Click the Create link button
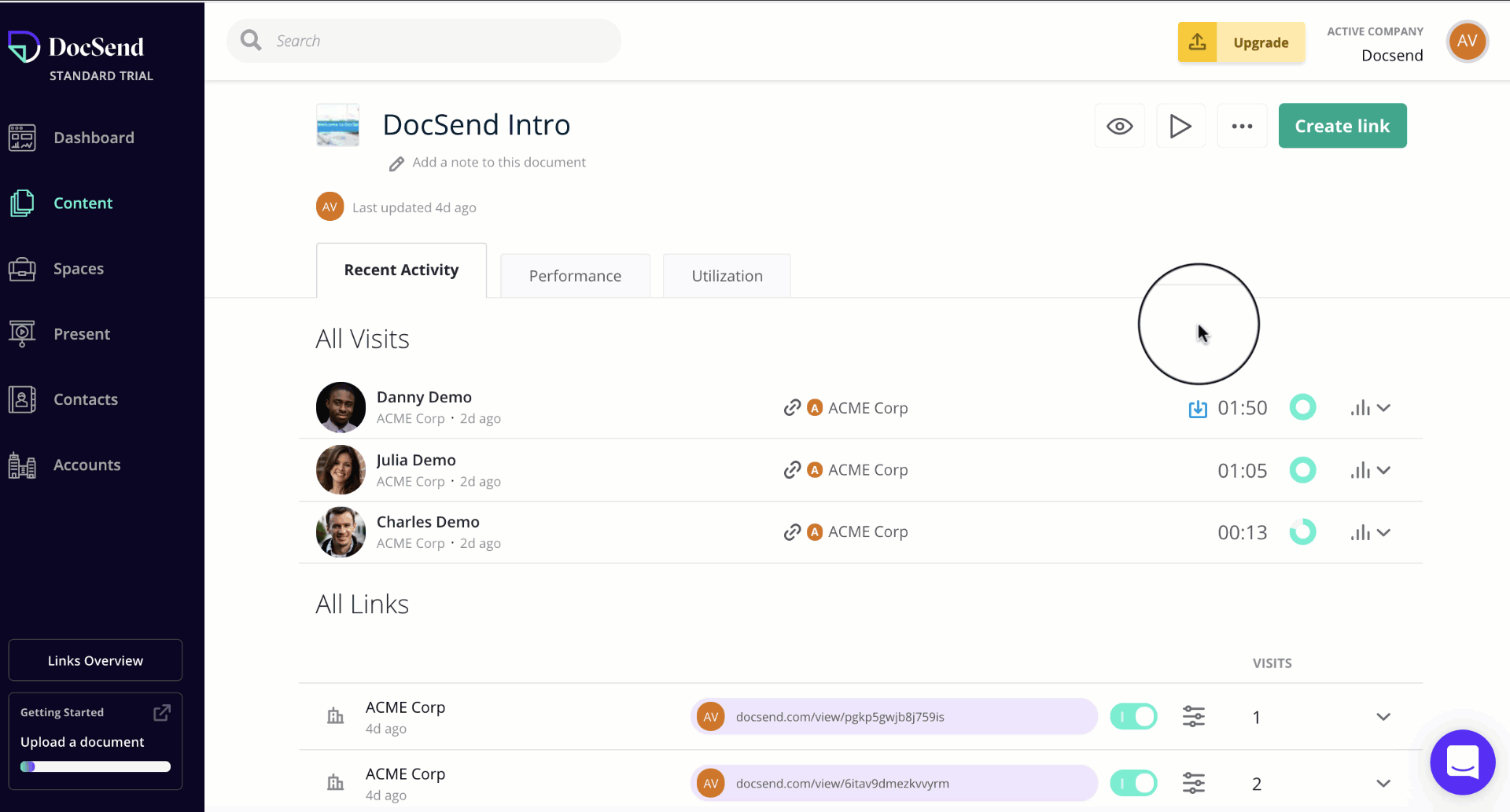This screenshot has width=1510, height=812. 1342,126
